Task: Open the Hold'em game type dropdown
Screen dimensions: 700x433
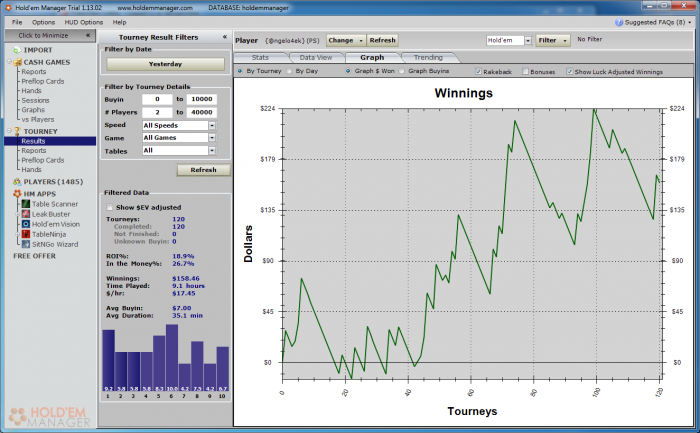Action: [528, 40]
